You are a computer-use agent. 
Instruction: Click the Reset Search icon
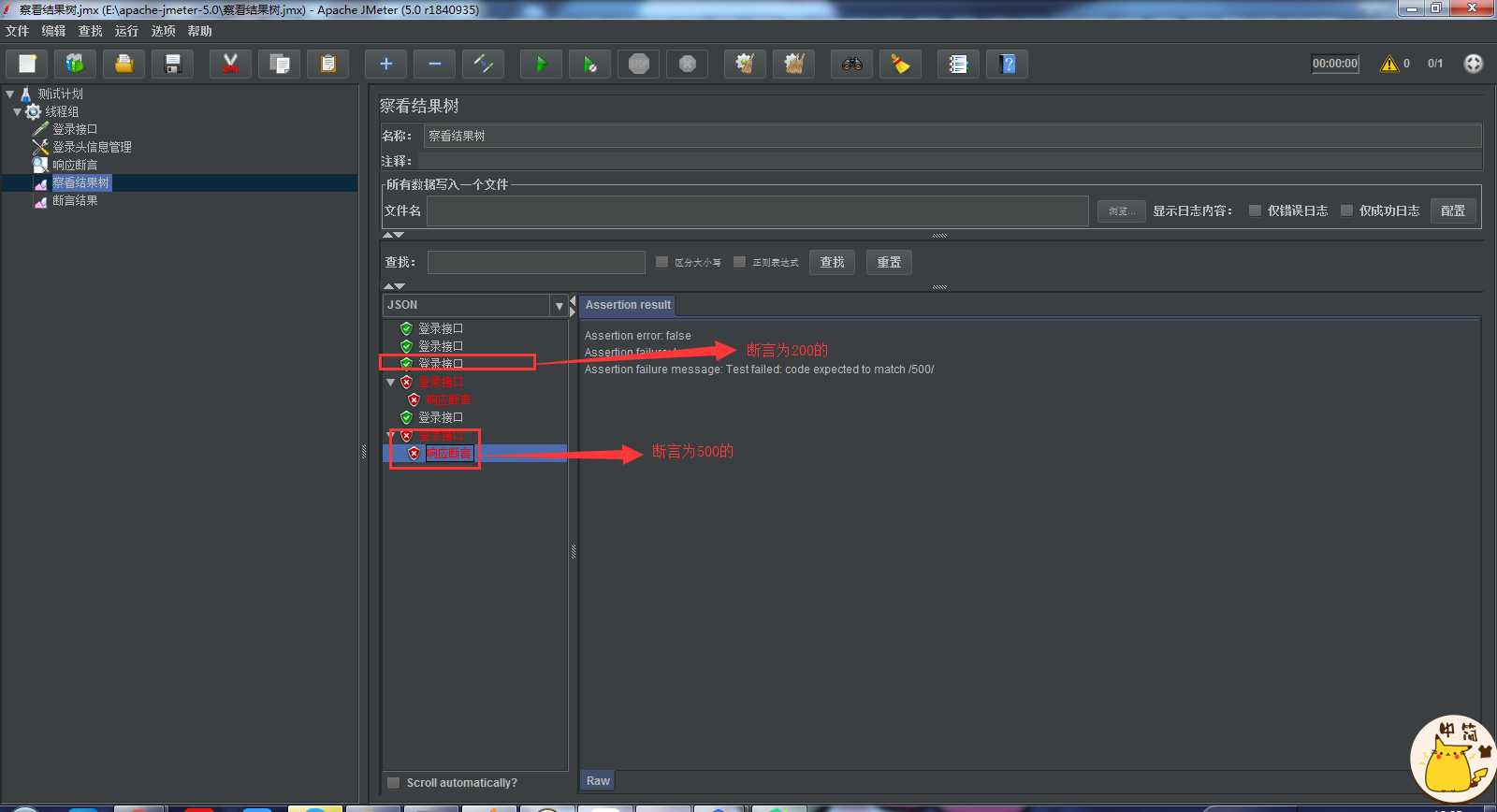click(x=901, y=64)
